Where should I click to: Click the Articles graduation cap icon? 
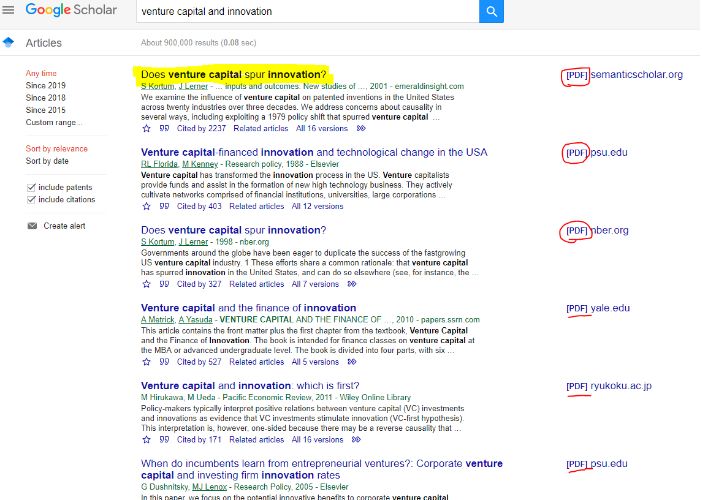point(8,42)
